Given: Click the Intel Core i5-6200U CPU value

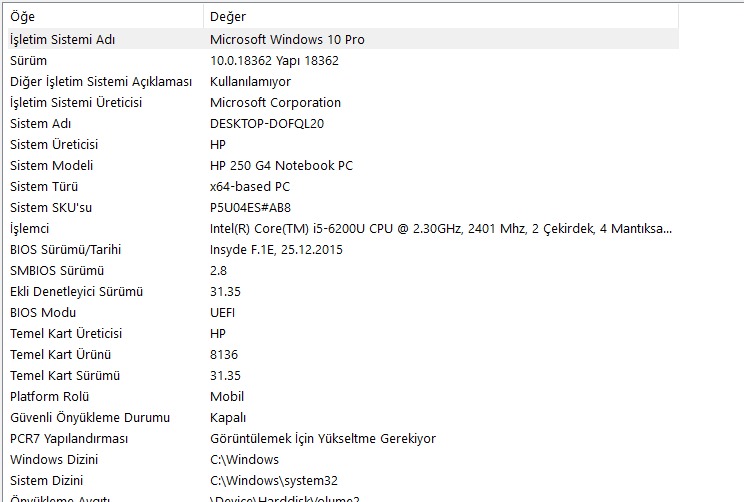Looking at the screenshot, I should click(x=441, y=229).
